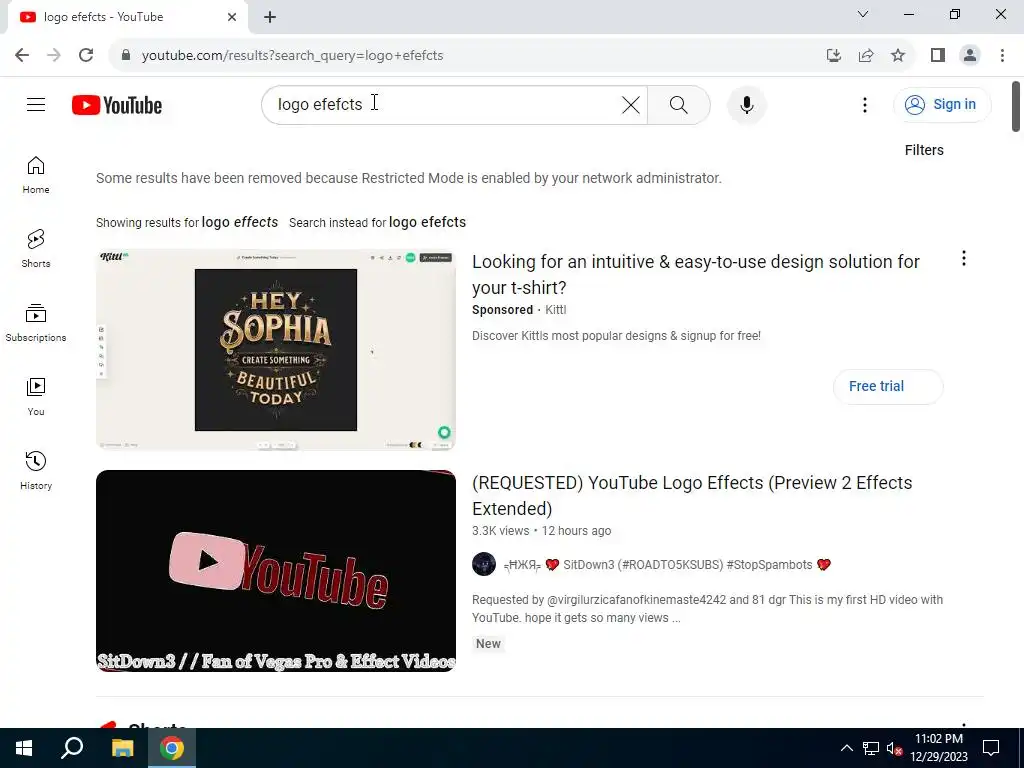
Task: Click Kittl advertiser name
Action: point(555,310)
